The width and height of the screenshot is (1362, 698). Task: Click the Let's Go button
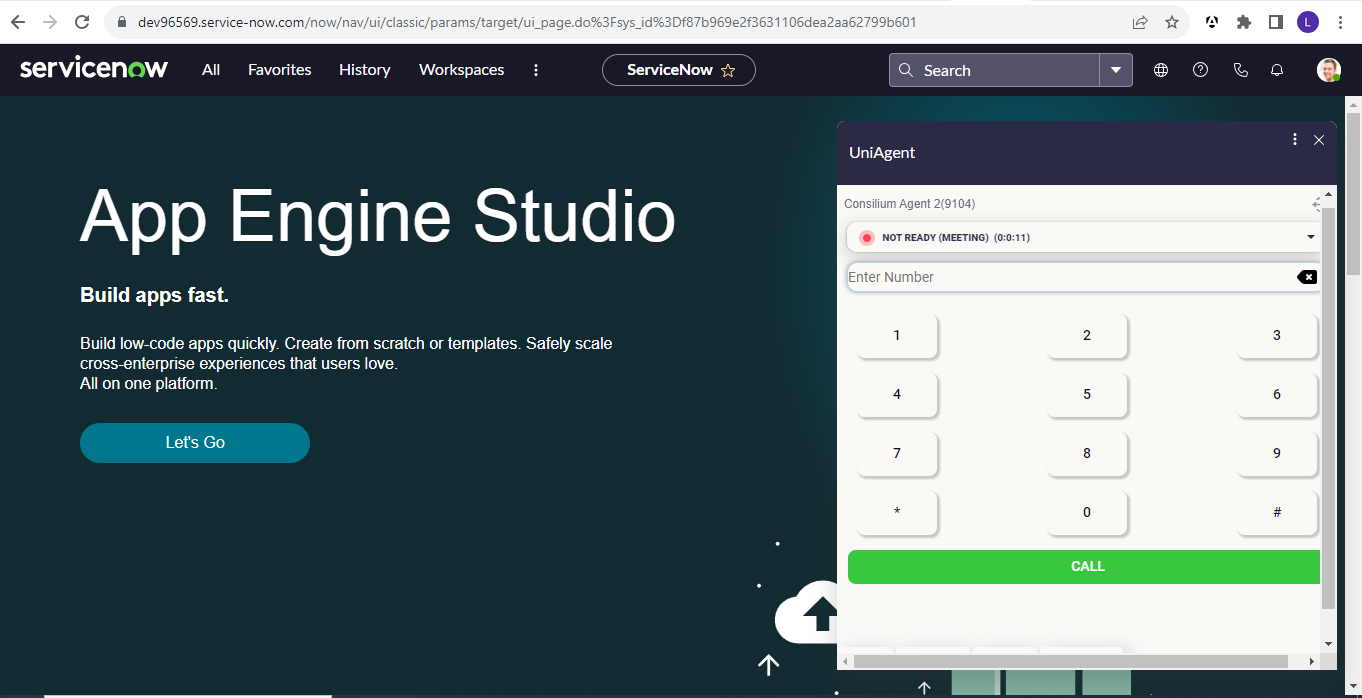tap(195, 442)
